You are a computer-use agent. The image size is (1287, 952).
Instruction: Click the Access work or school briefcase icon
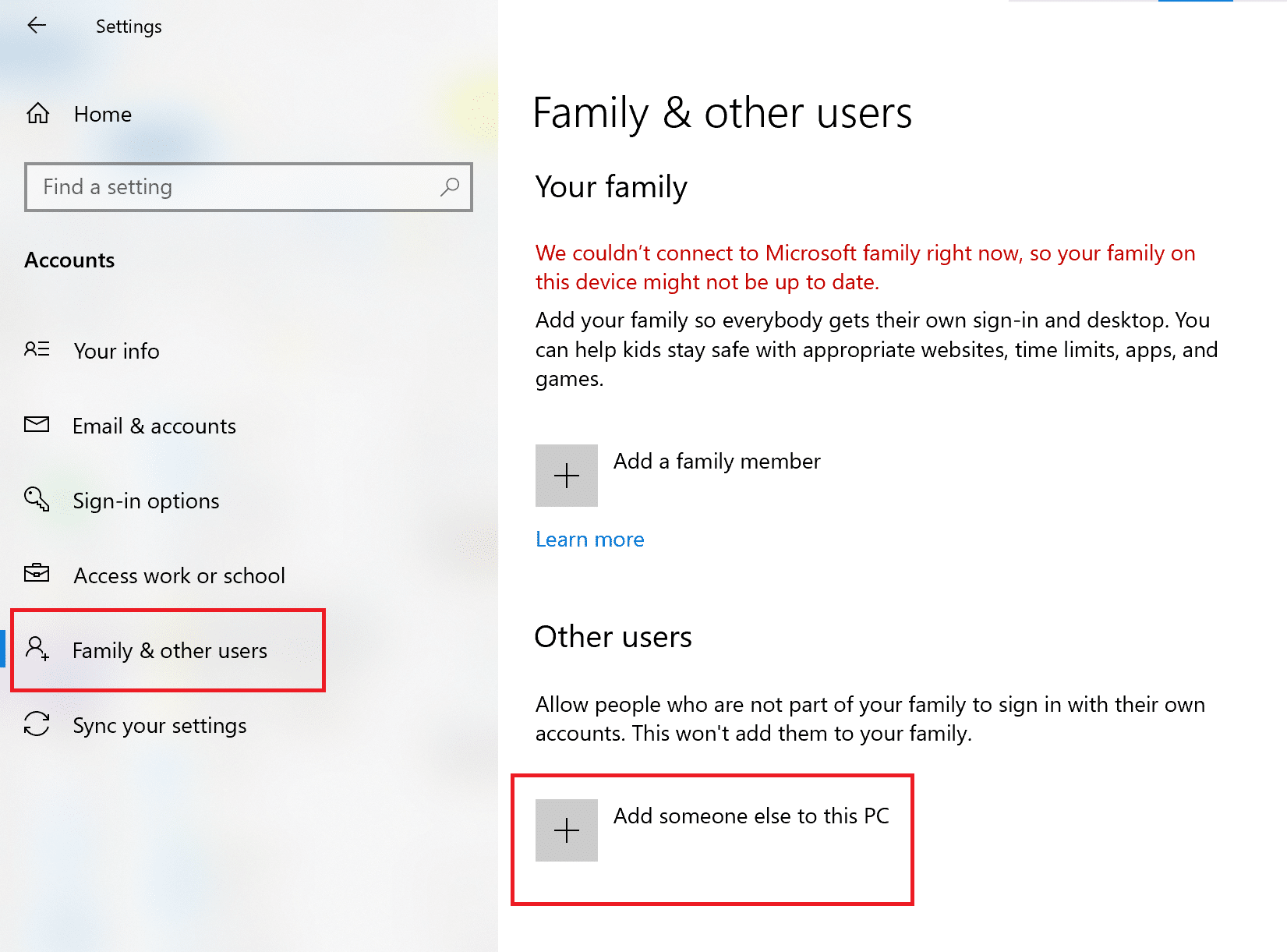pos(36,575)
